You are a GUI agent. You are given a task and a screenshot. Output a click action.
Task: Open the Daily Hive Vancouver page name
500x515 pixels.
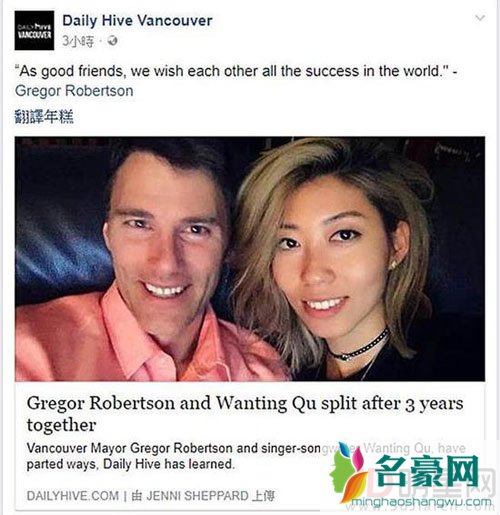click(x=137, y=21)
